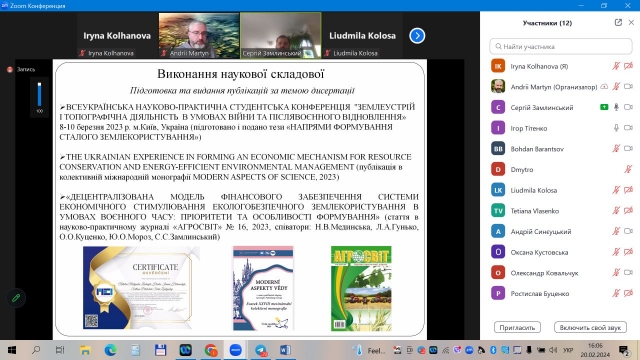Click Сергій Замлинський's microphone icon

click(616, 107)
